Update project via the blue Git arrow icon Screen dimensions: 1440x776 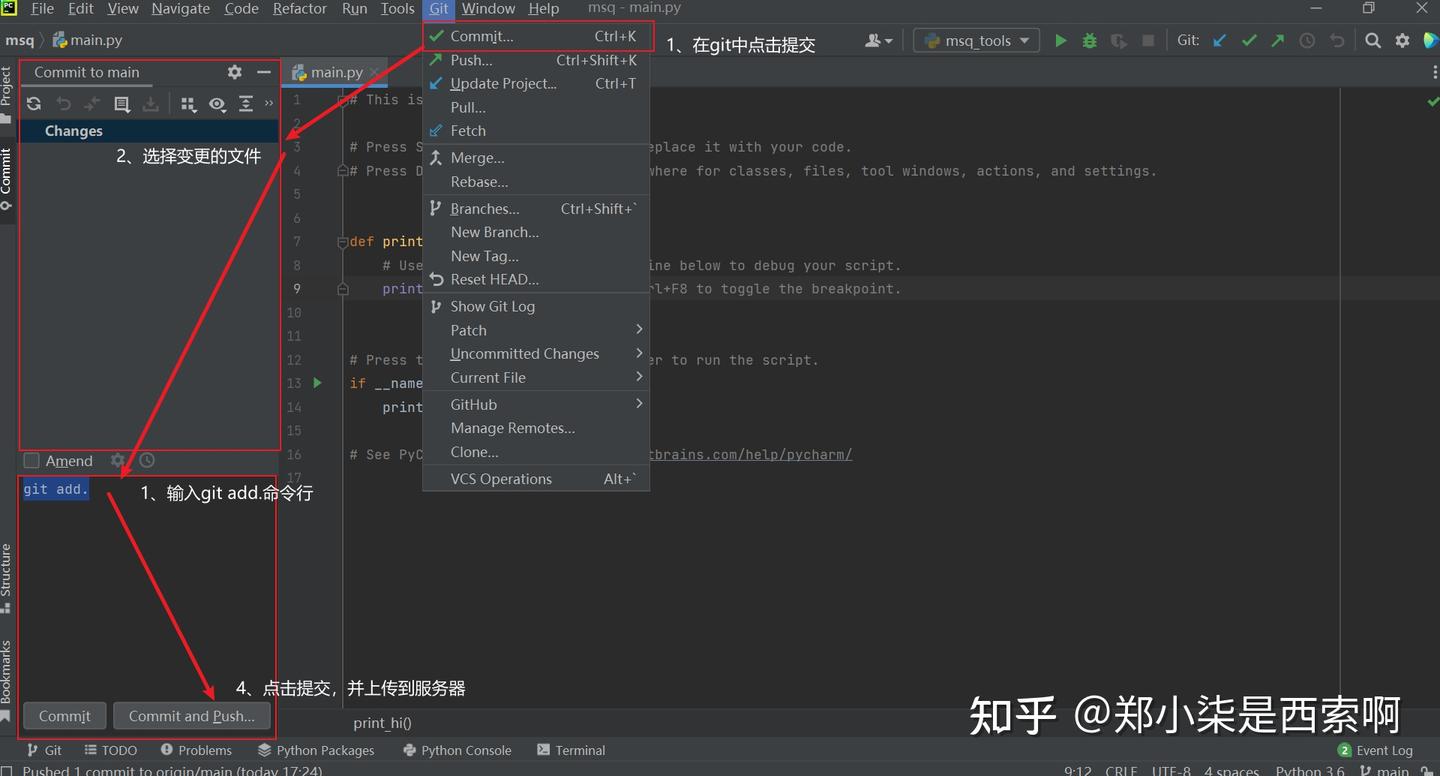(1221, 40)
